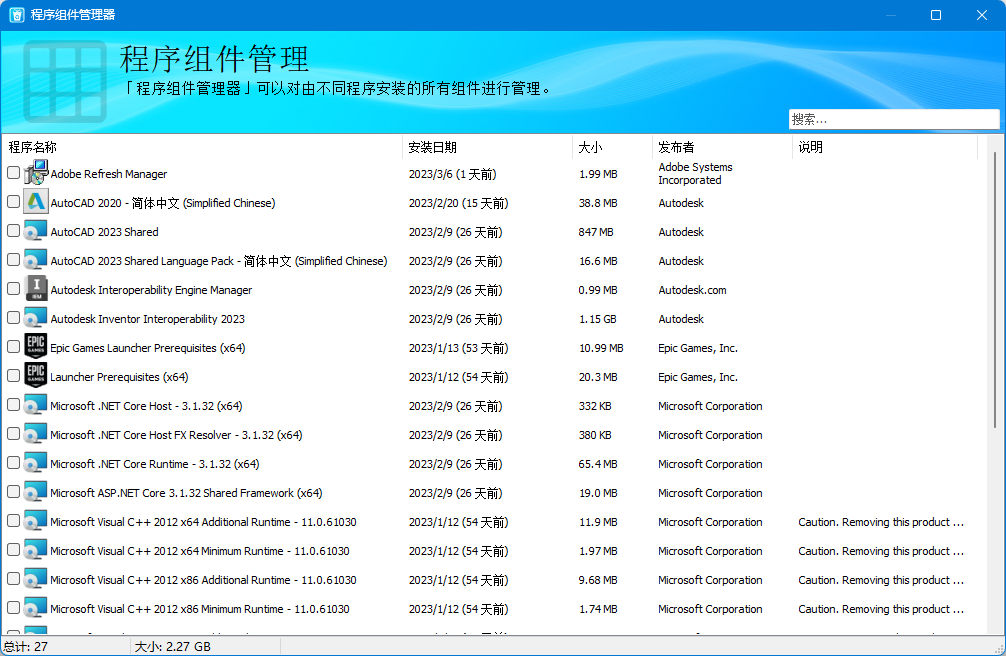Click the 2023/1/13 (53 天前) date cell
Screen dimensions: 1006x656
(x=458, y=348)
